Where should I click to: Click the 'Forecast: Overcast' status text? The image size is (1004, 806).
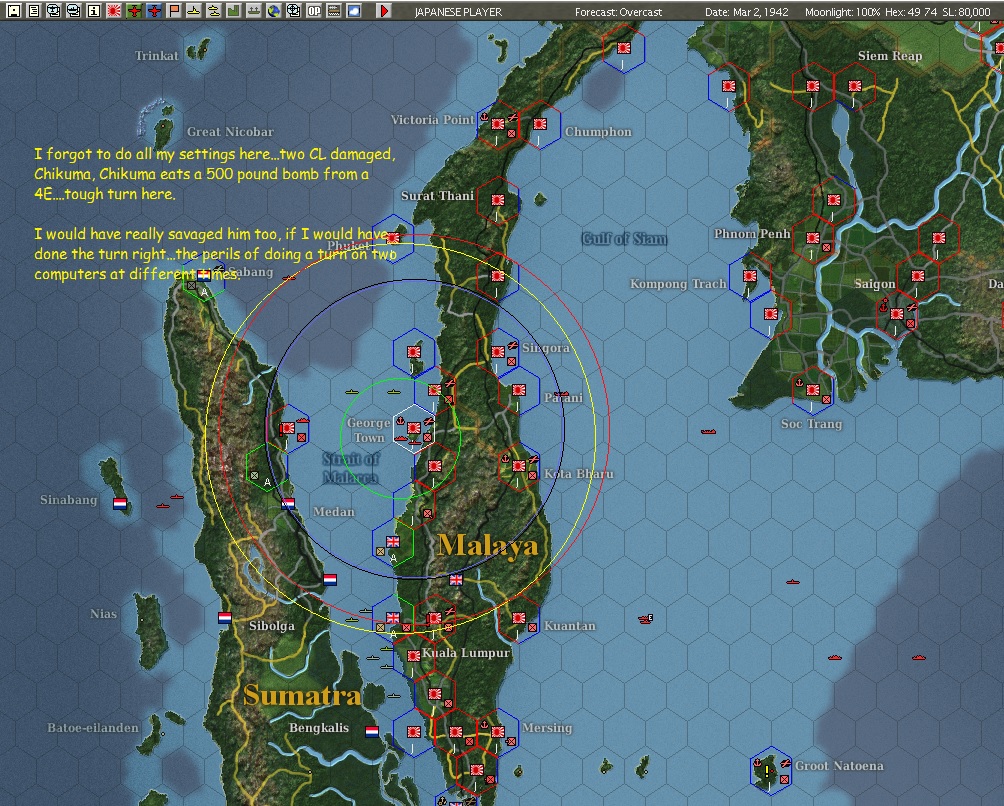pyautogui.click(x=619, y=12)
